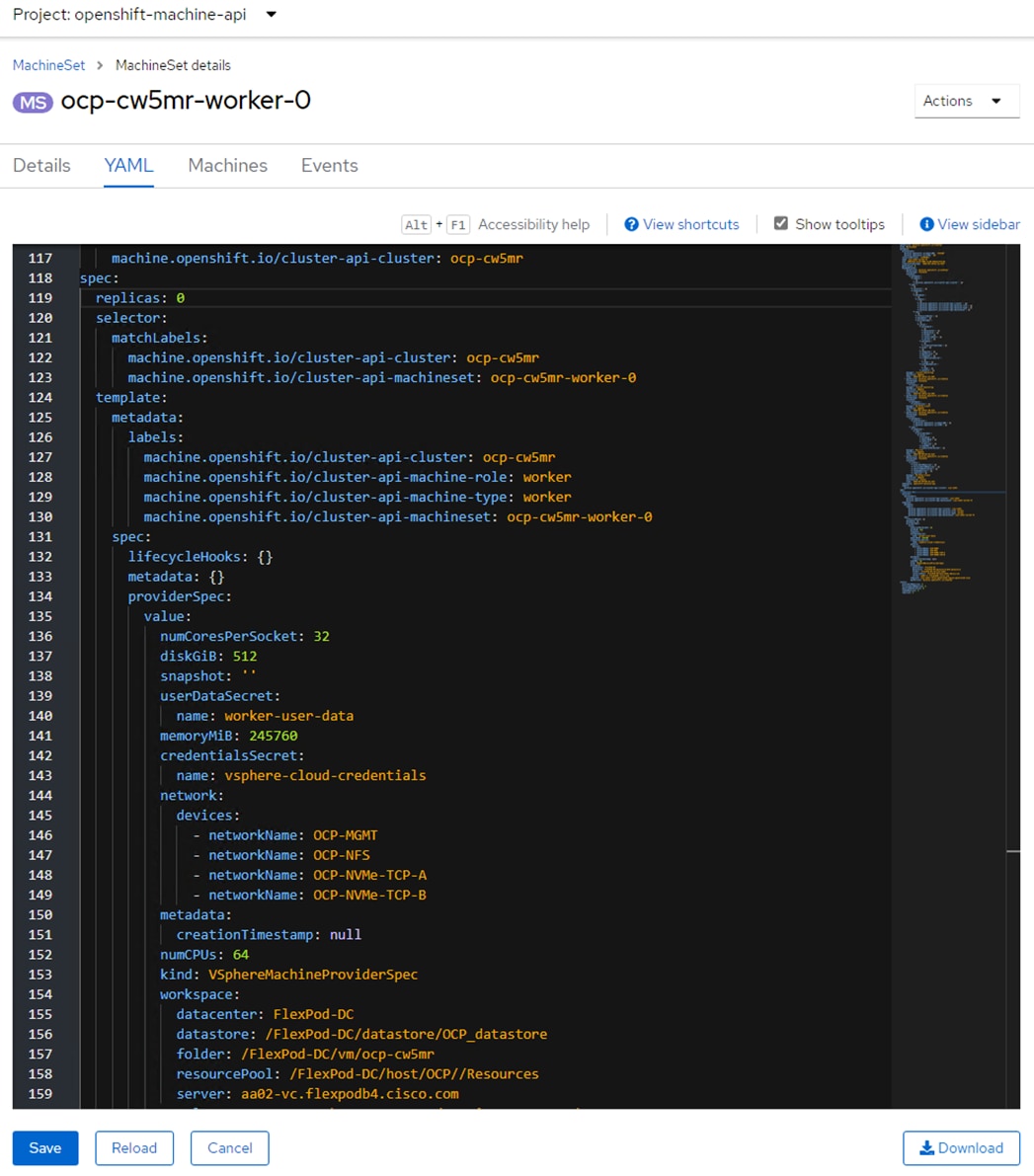Click the View shortcuts question icon

tap(632, 224)
